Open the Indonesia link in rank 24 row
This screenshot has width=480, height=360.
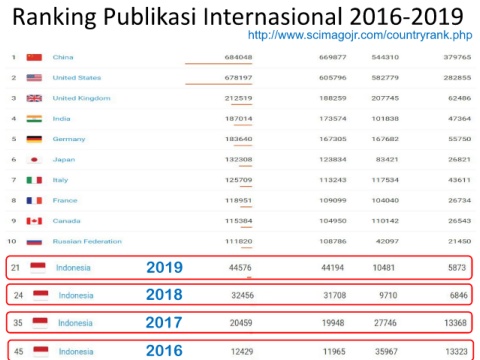coord(76,295)
